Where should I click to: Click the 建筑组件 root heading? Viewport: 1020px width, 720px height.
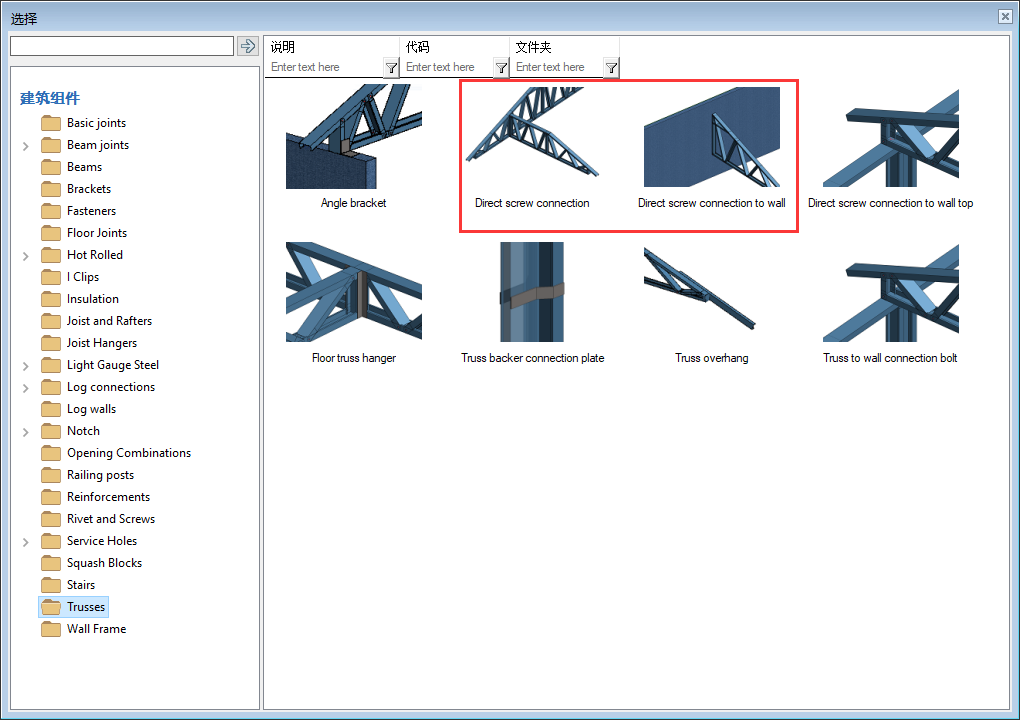[50, 98]
